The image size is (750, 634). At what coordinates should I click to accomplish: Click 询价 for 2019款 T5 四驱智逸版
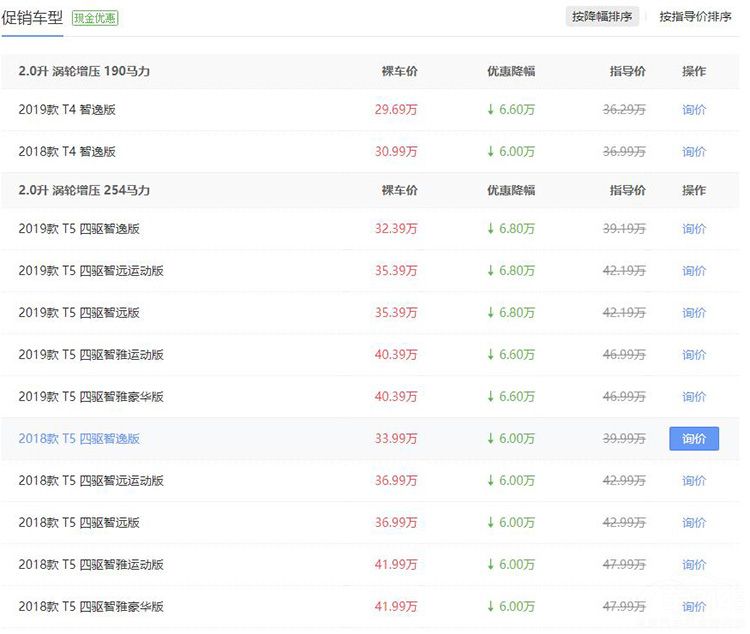point(694,229)
